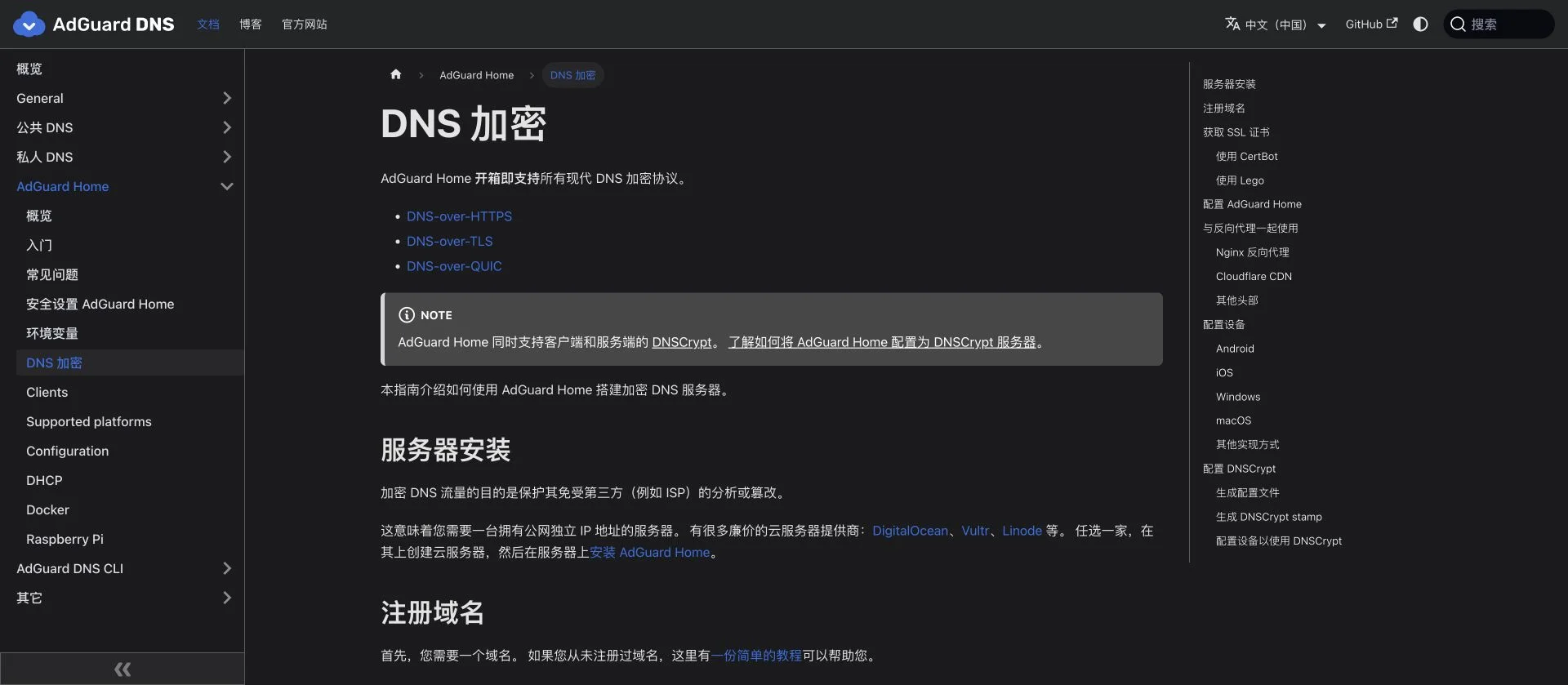Image resolution: width=1568 pixels, height=685 pixels.
Task: Open the DNSCrypt link in note
Action: (682, 342)
